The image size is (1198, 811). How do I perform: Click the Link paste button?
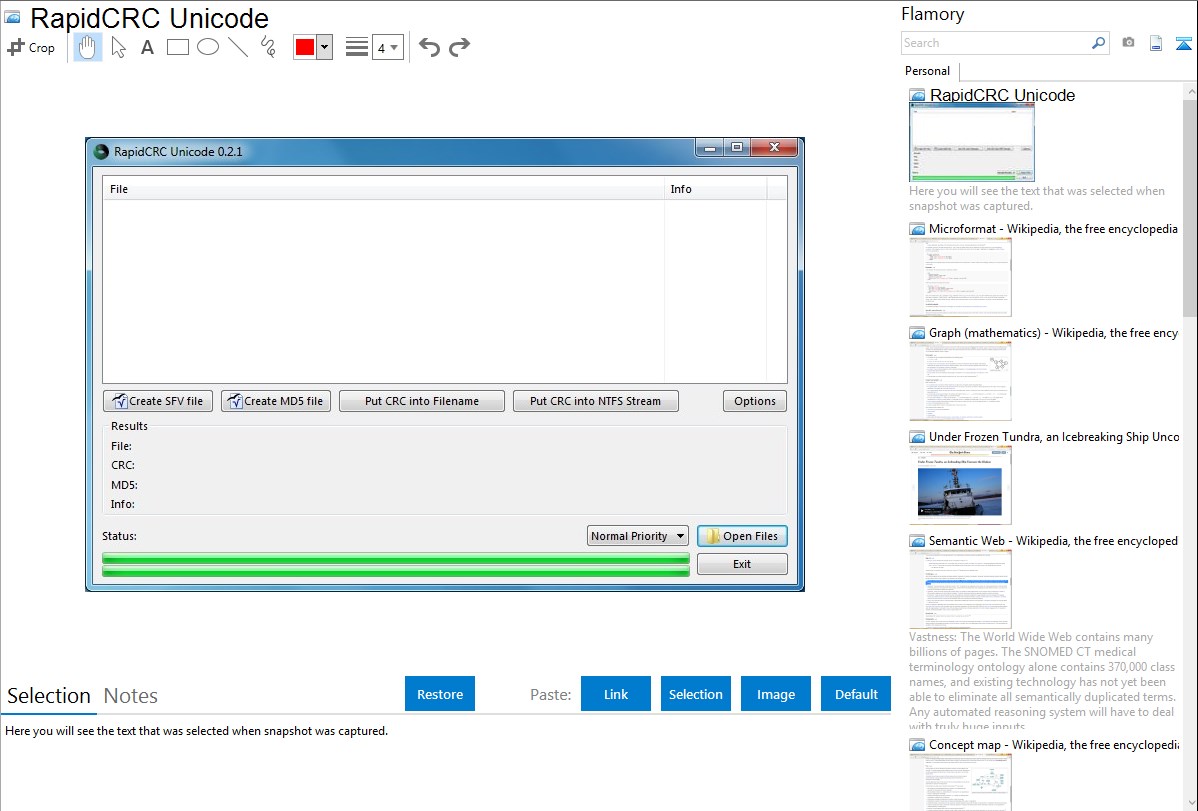pos(616,694)
